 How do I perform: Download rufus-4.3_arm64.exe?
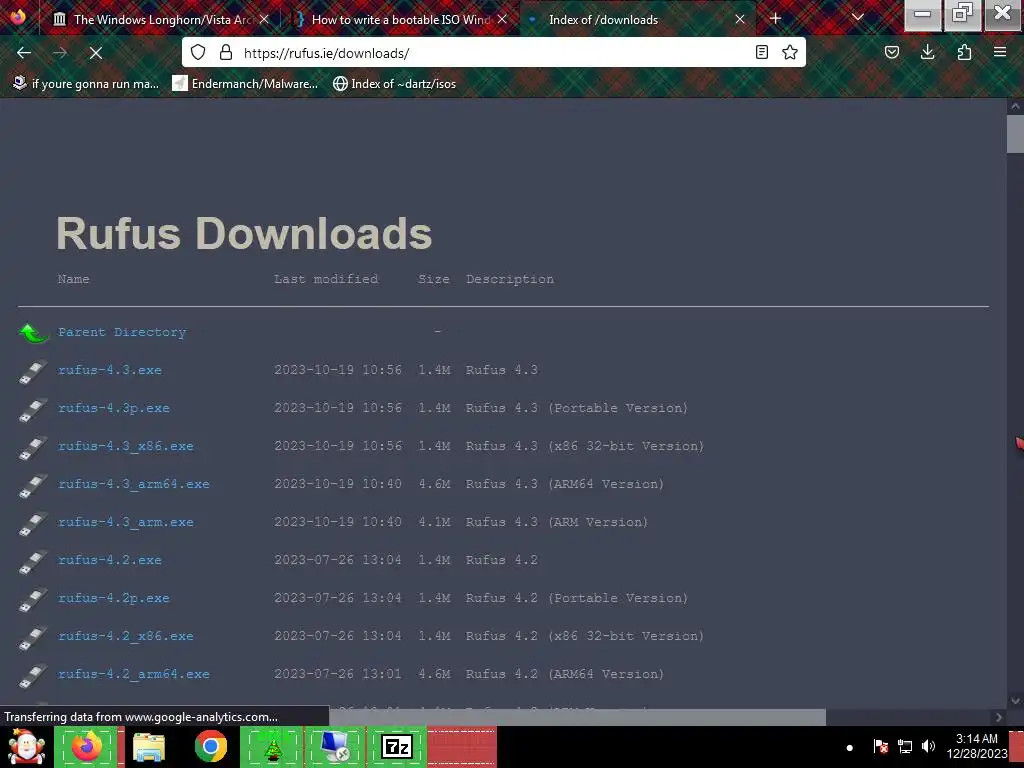pyautogui.click(x=134, y=484)
